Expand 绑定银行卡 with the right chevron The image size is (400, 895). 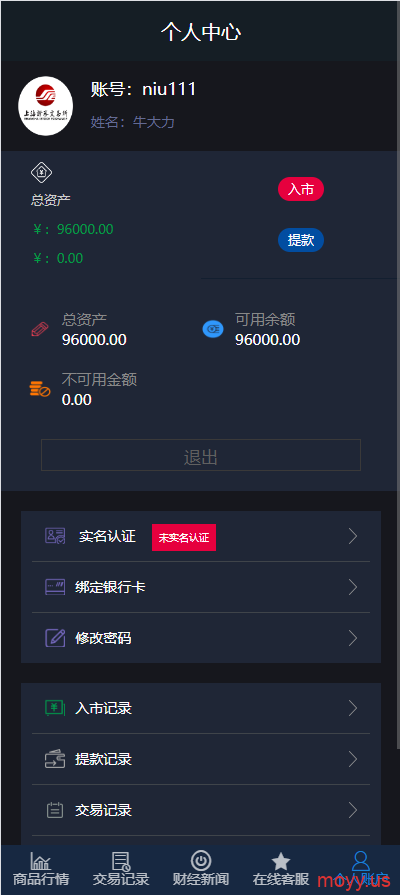pos(353,587)
